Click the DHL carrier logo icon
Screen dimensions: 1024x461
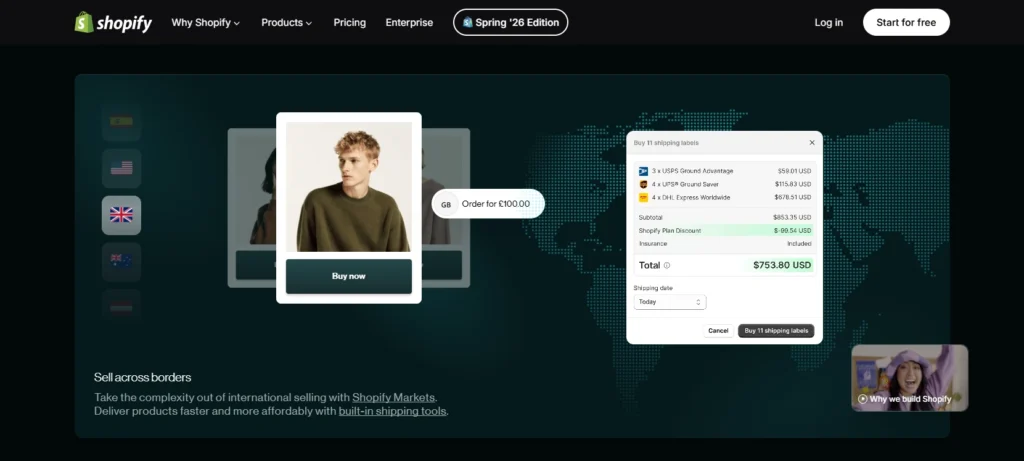643,197
